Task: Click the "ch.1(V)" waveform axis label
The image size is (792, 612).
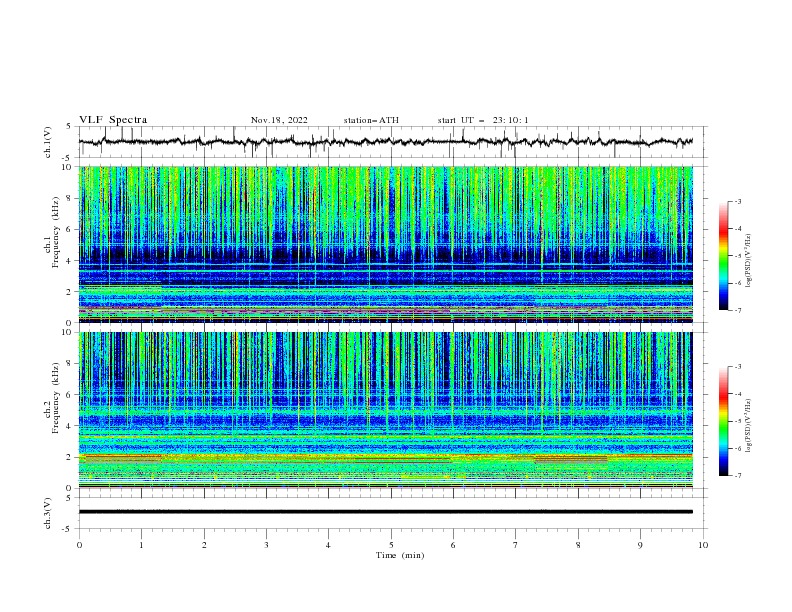Action: point(48,142)
